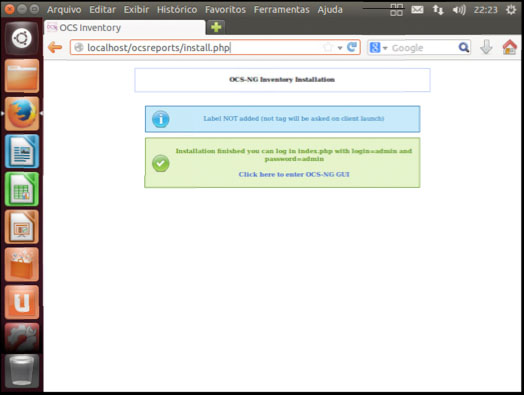Go to the browser home page
The height and width of the screenshot is (395, 524).
tap(509, 47)
